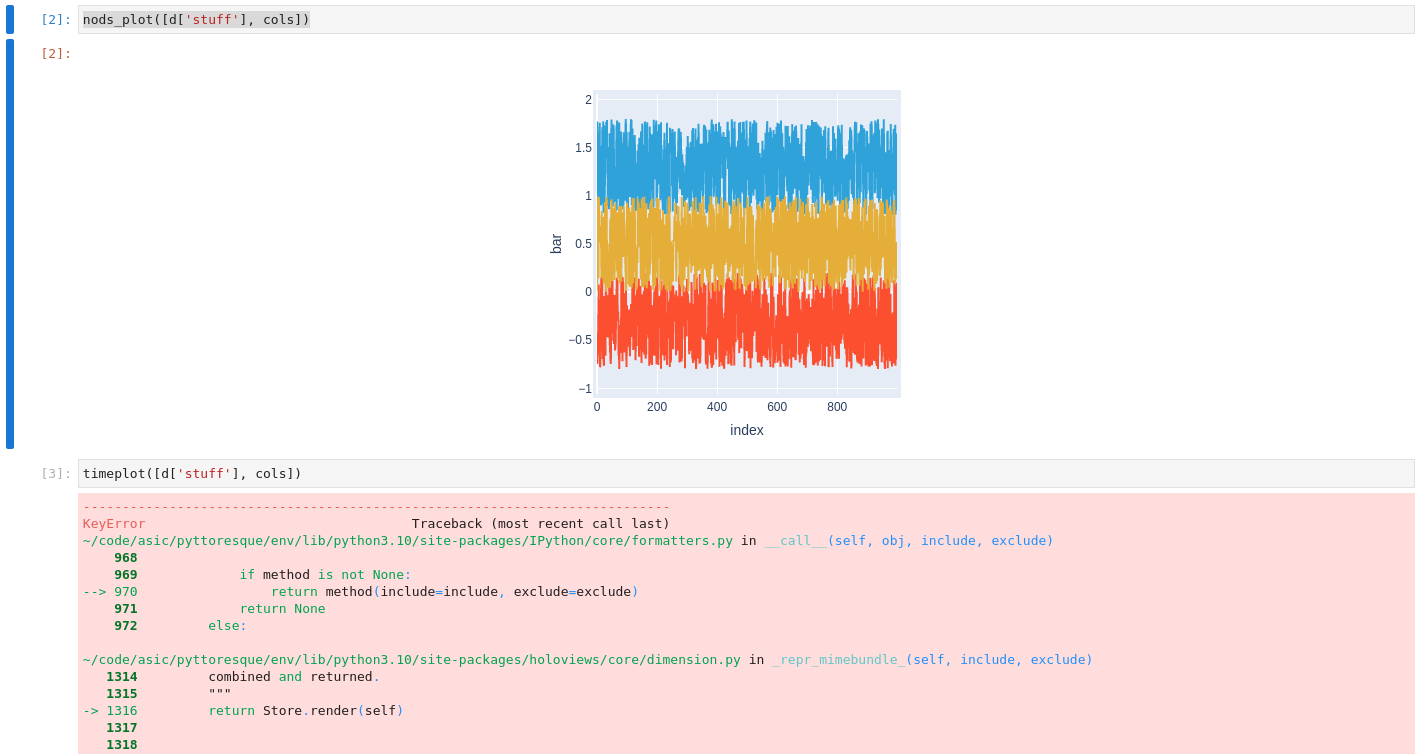
Task: Click 'if method is not None:' traceback line
Action: (x=325, y=574)
